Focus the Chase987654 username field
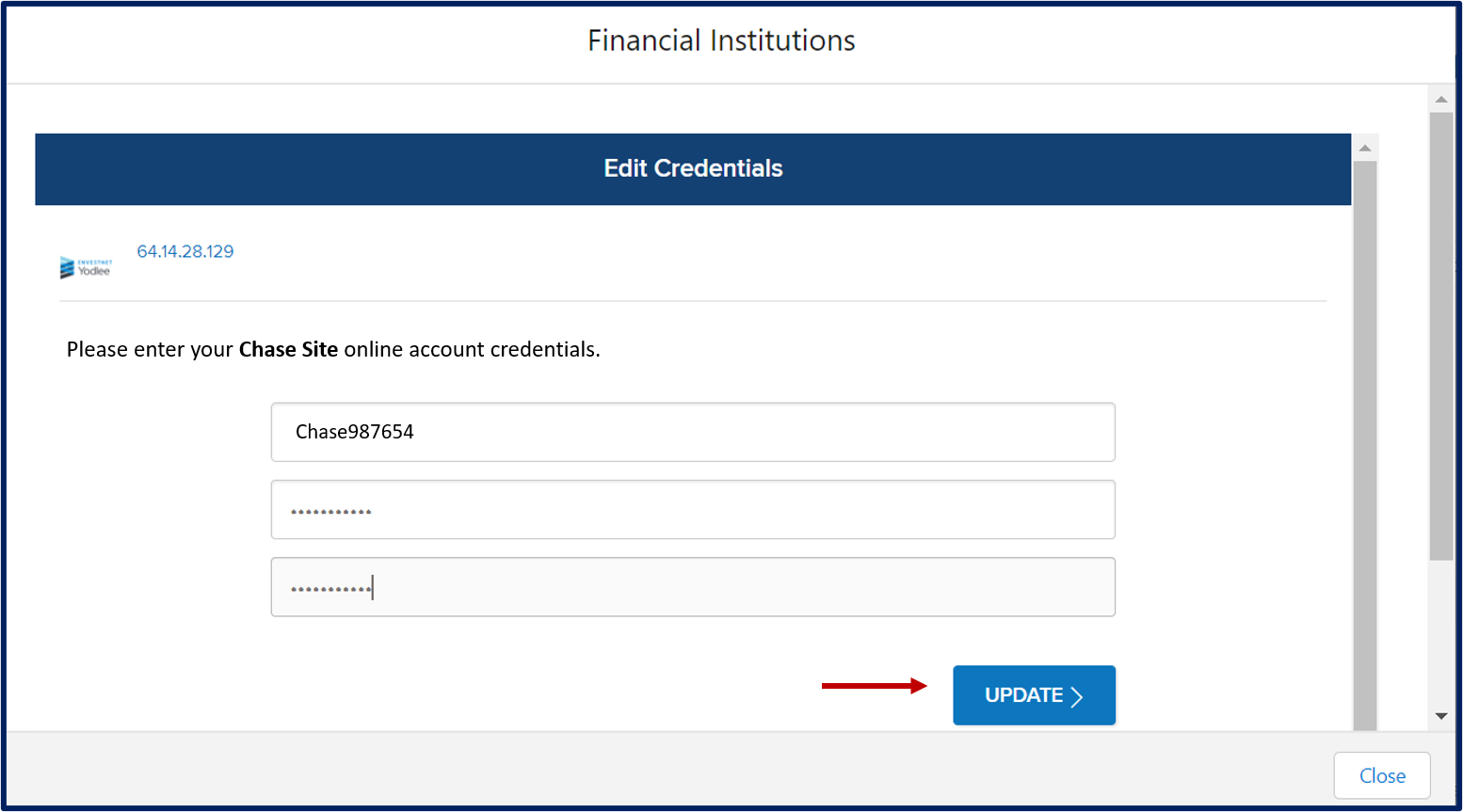This screenshot has width=1463, height=812. [x=693, y=432]
